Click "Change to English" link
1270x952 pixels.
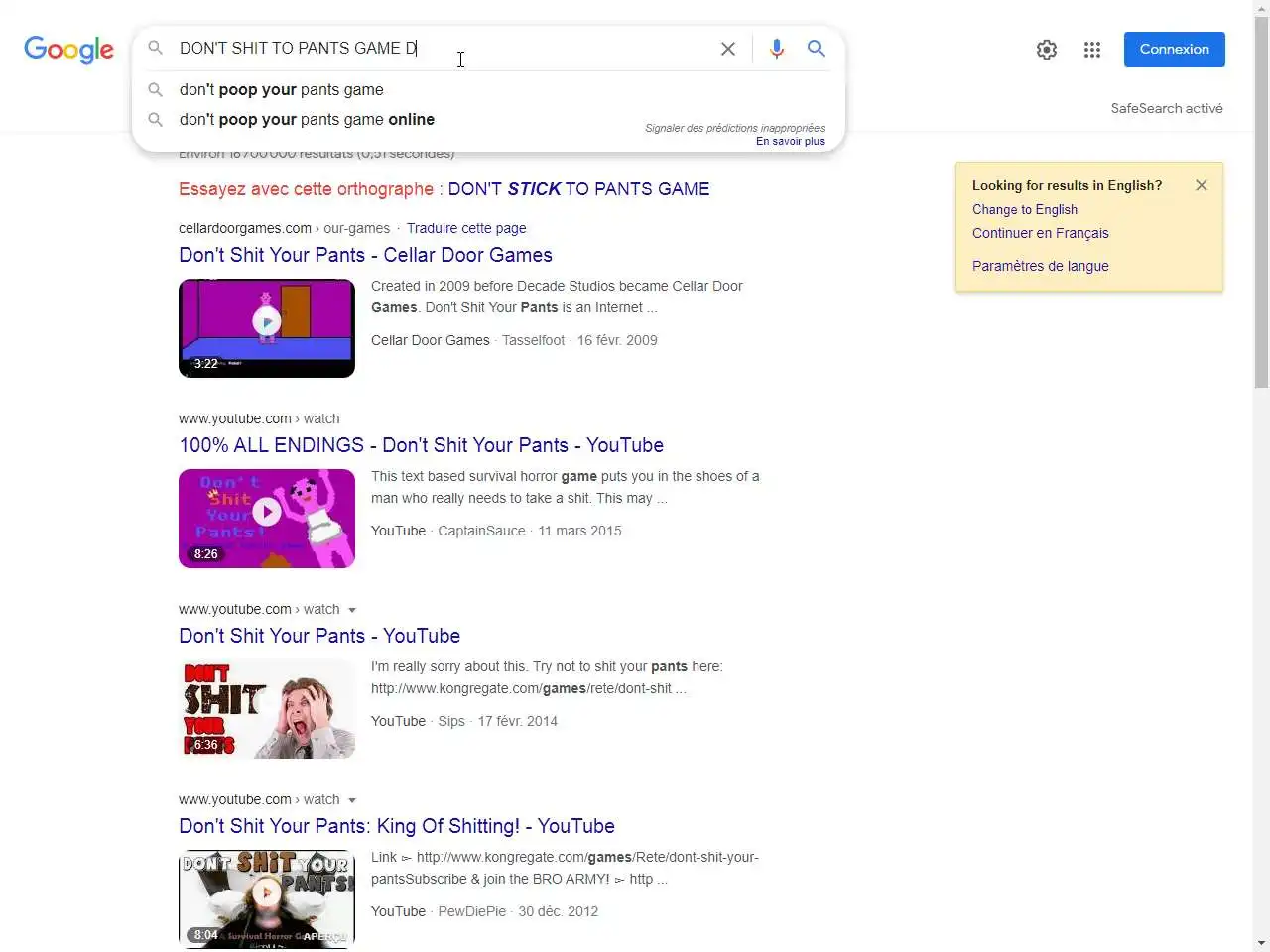[x=1025, y=209]
